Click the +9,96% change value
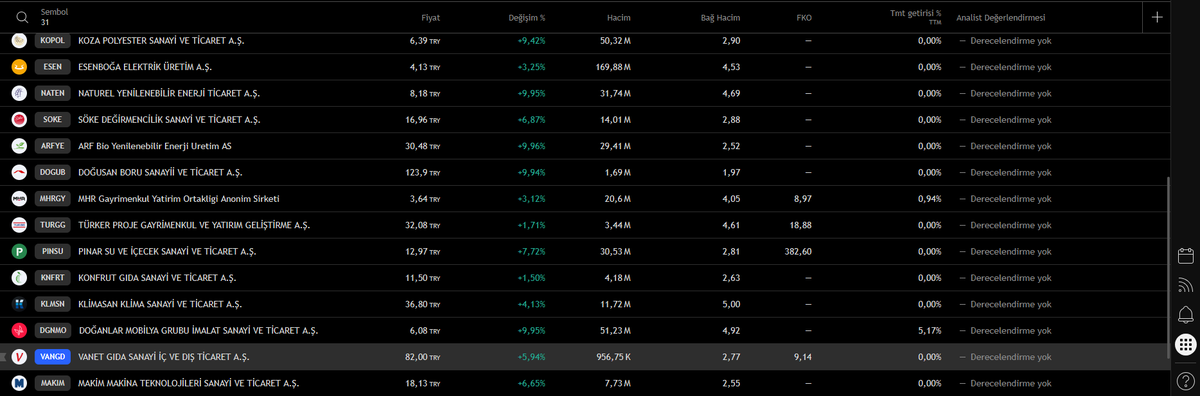Screen dimensions: 1200x396 [531, 146]
